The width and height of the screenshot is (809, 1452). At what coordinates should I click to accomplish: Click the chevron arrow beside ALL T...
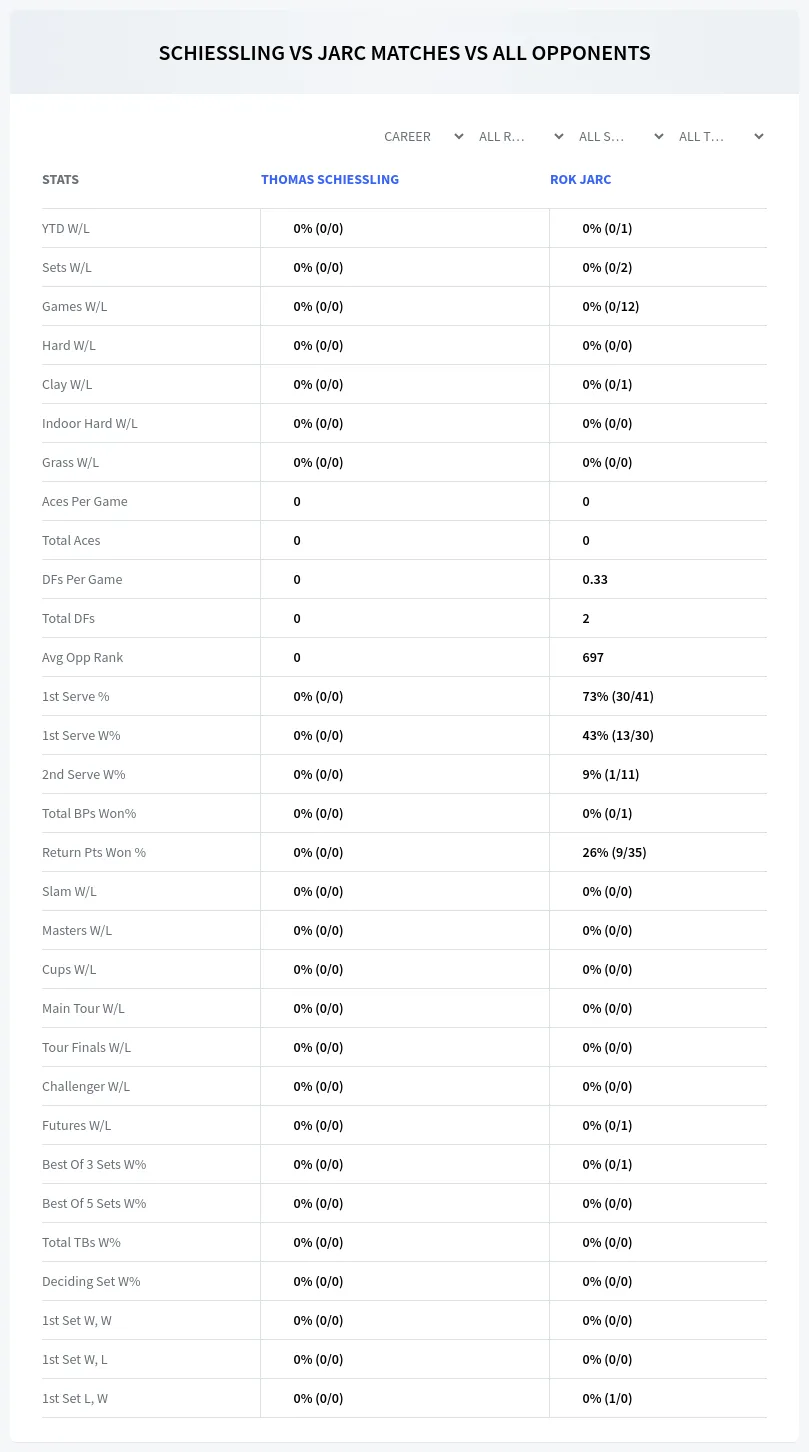tap(759, 136)
